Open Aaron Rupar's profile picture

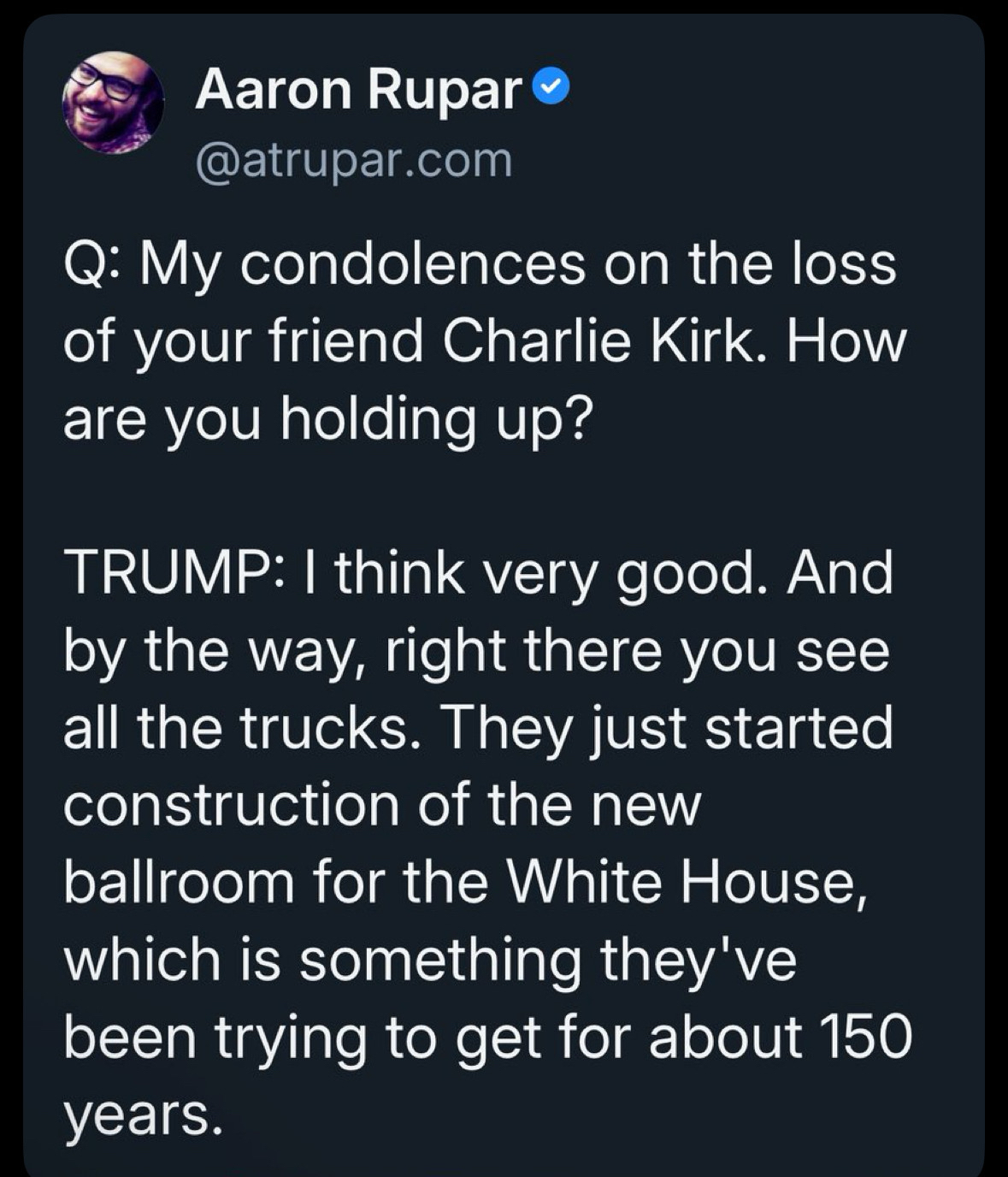[x=112, y=104]
